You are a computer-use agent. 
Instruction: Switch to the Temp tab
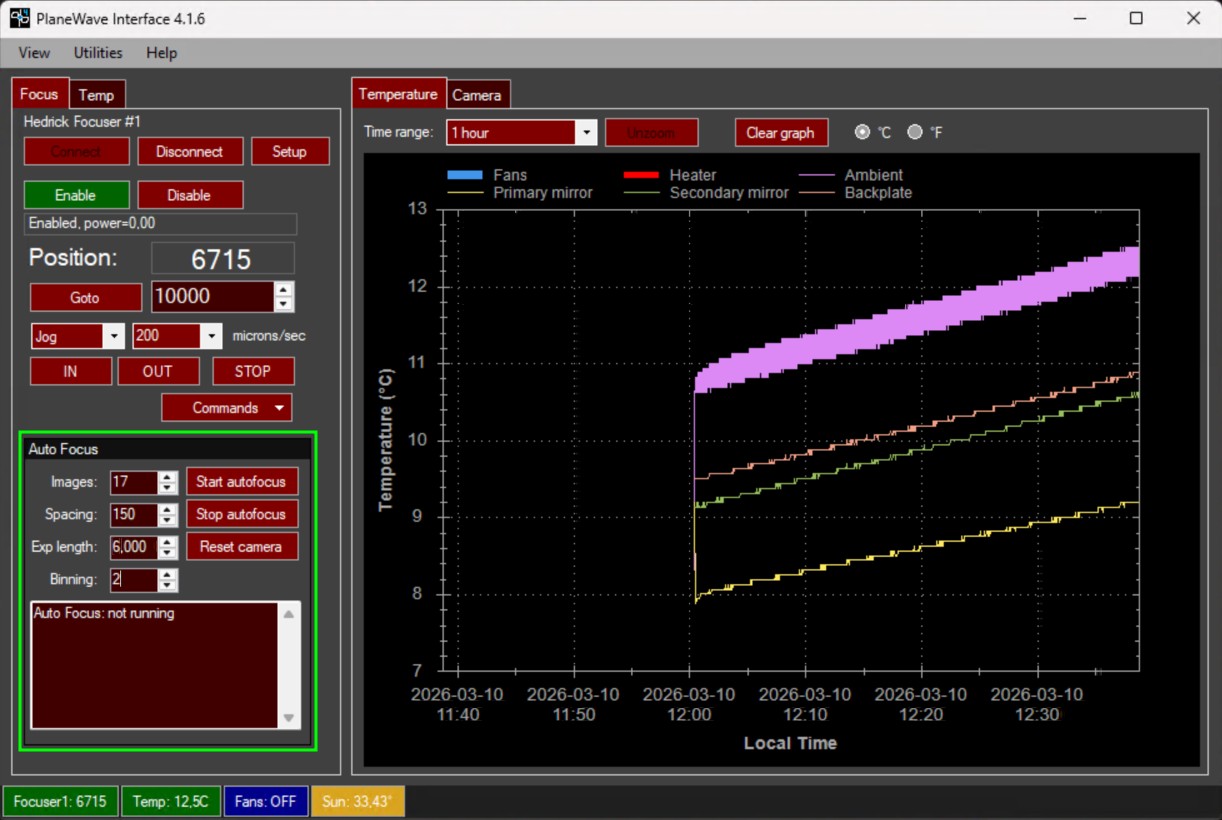pyautogui.click(x=97, y=95)
